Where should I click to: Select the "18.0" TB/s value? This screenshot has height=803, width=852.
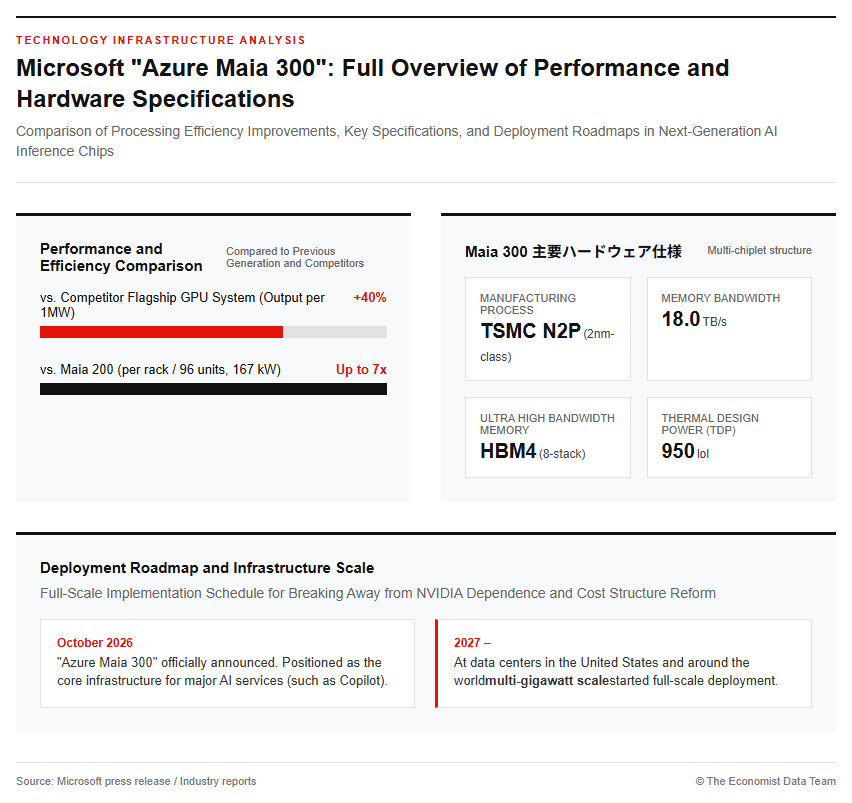(681, 319)
